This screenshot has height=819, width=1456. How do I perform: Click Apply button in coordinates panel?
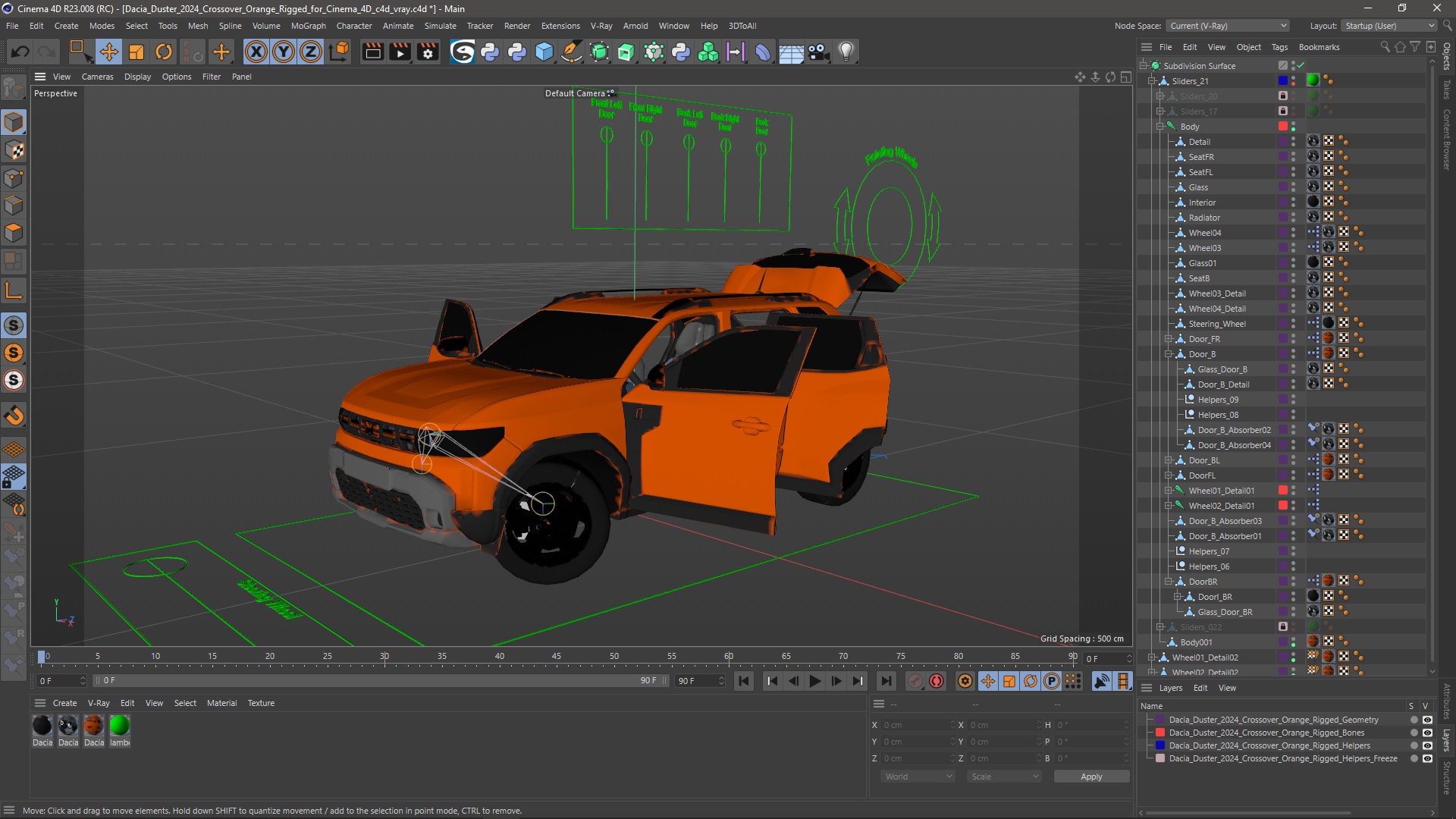(x=1091, y=776)
